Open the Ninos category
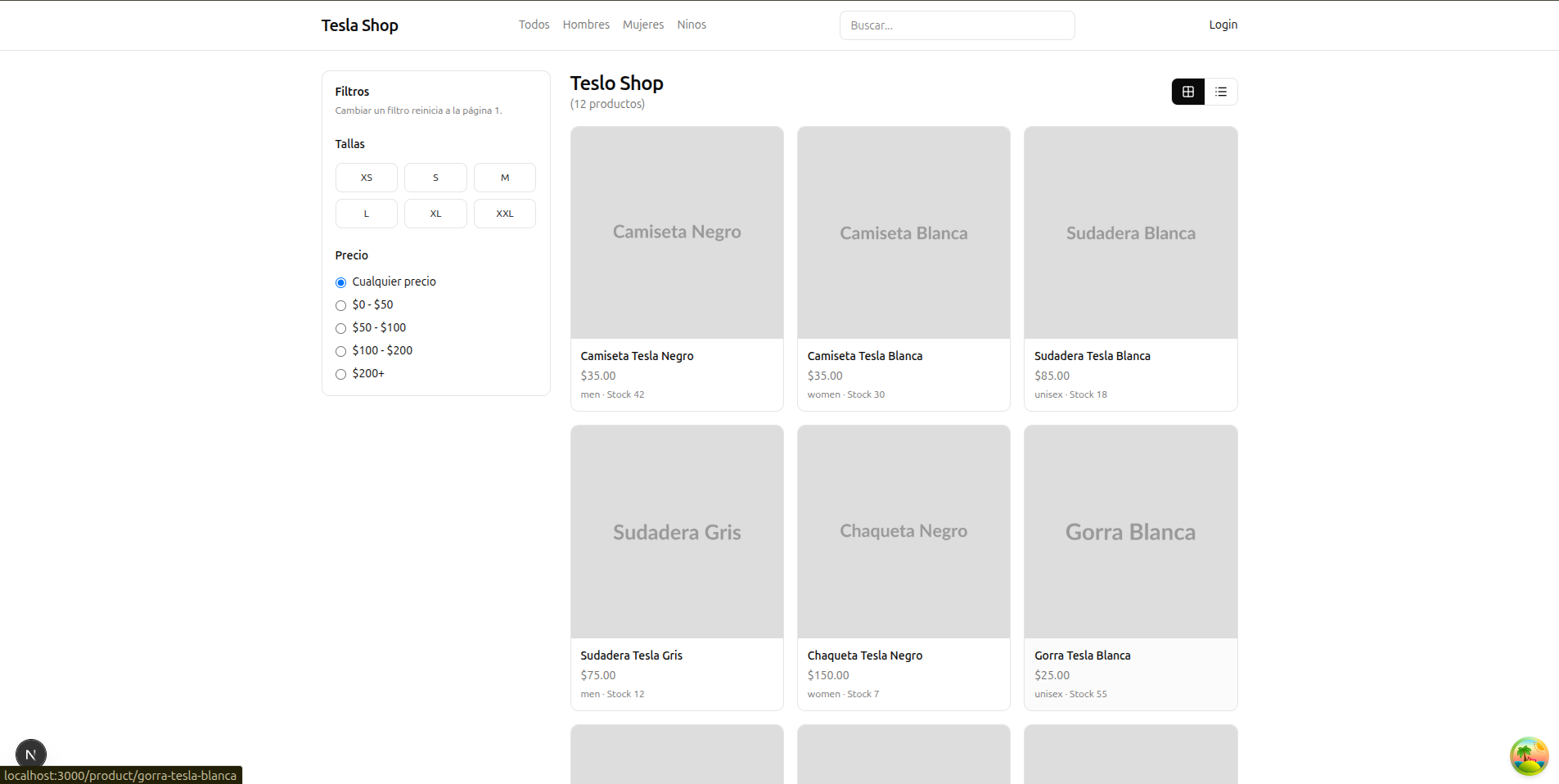This screenshot has width=1559, height=784. [691, 24]
